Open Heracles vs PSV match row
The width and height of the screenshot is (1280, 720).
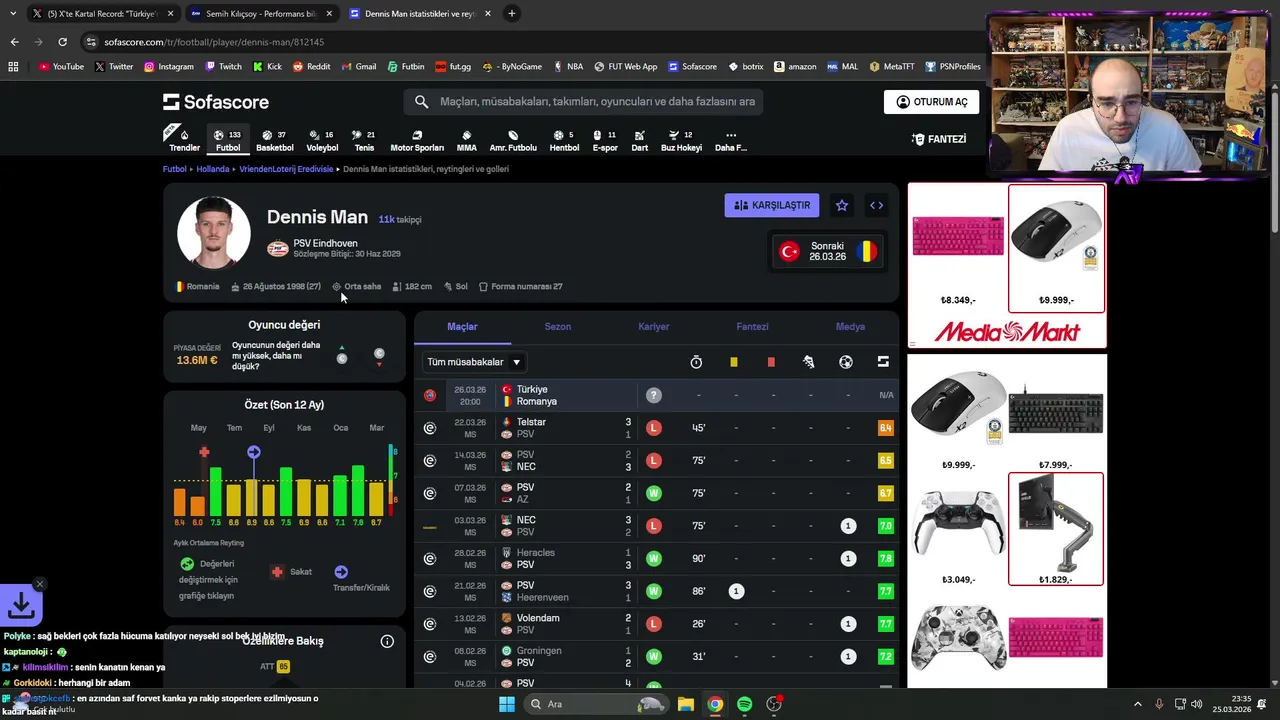[656, 559]
